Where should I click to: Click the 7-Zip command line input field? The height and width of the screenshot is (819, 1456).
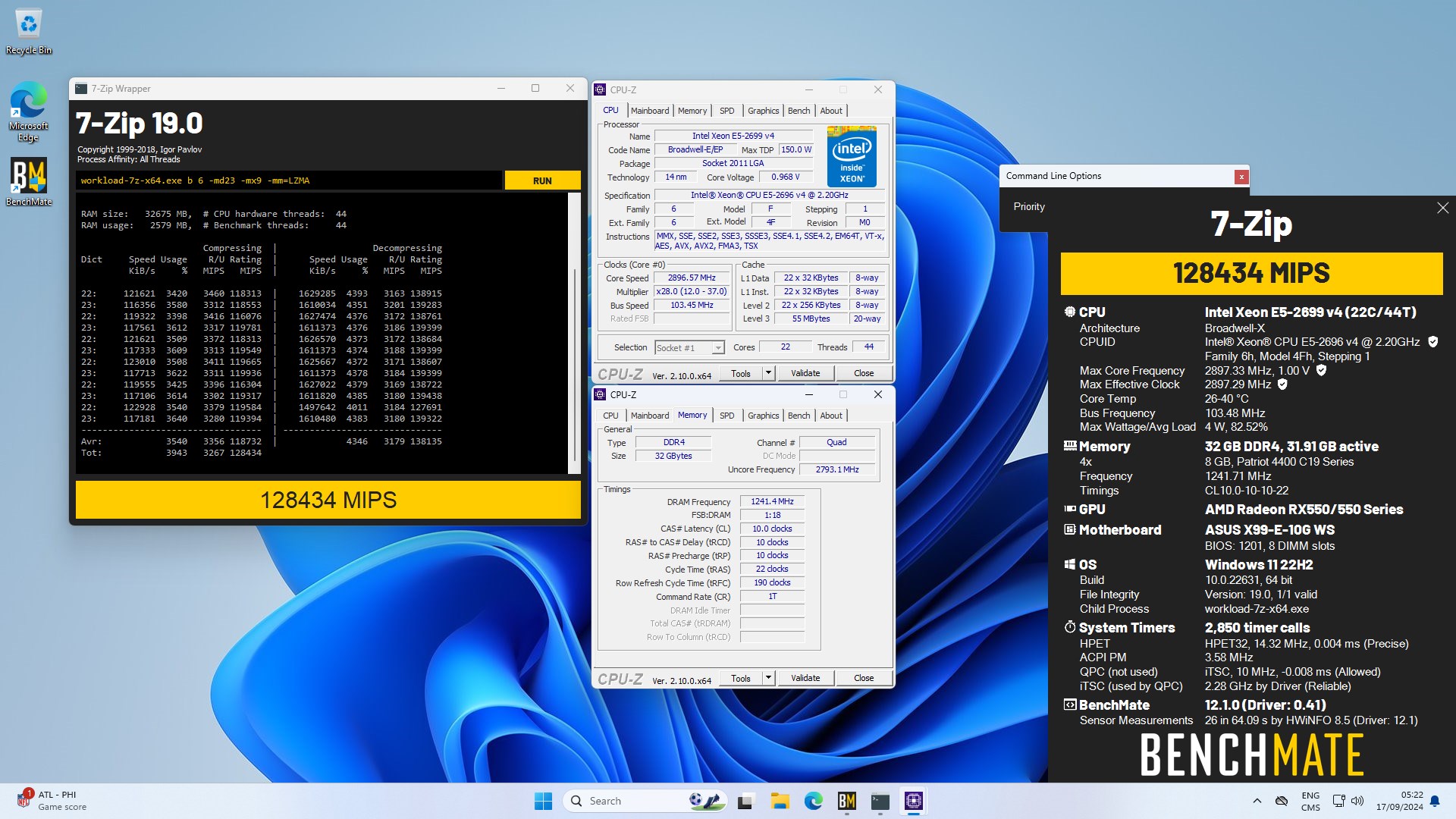288,180
